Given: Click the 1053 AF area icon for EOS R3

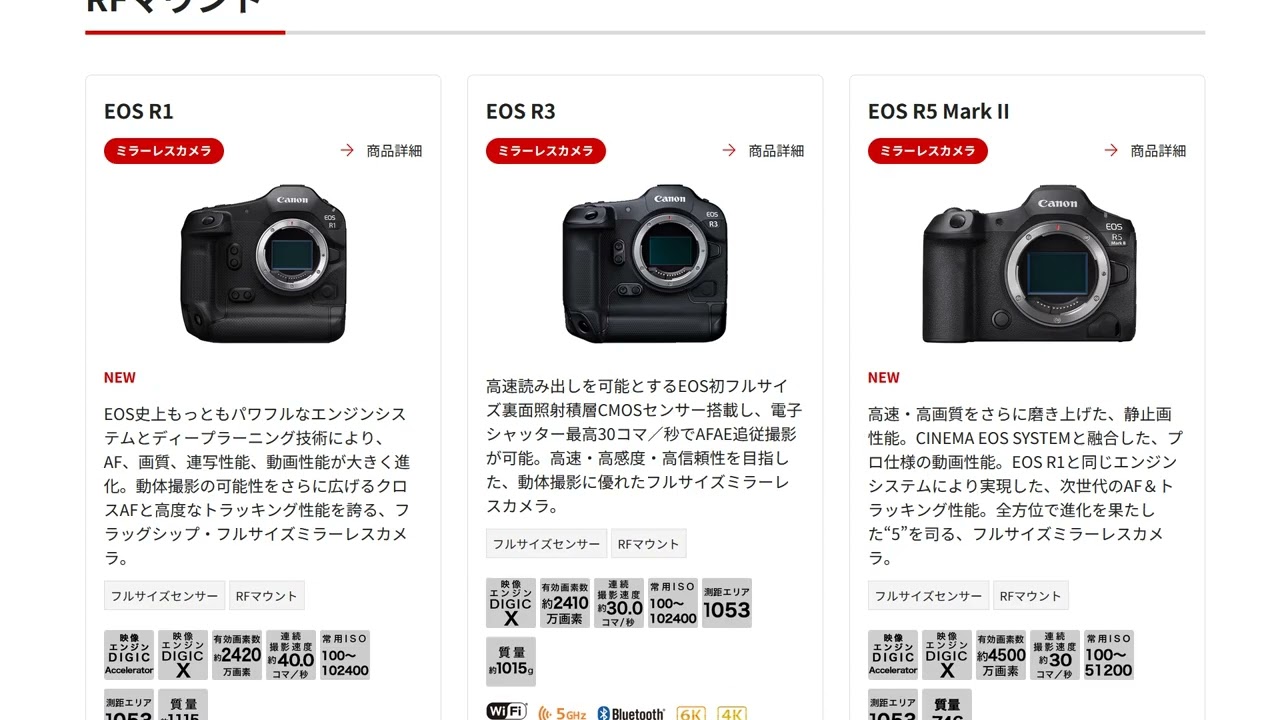Looking at the screenshot, I should 727,603.
